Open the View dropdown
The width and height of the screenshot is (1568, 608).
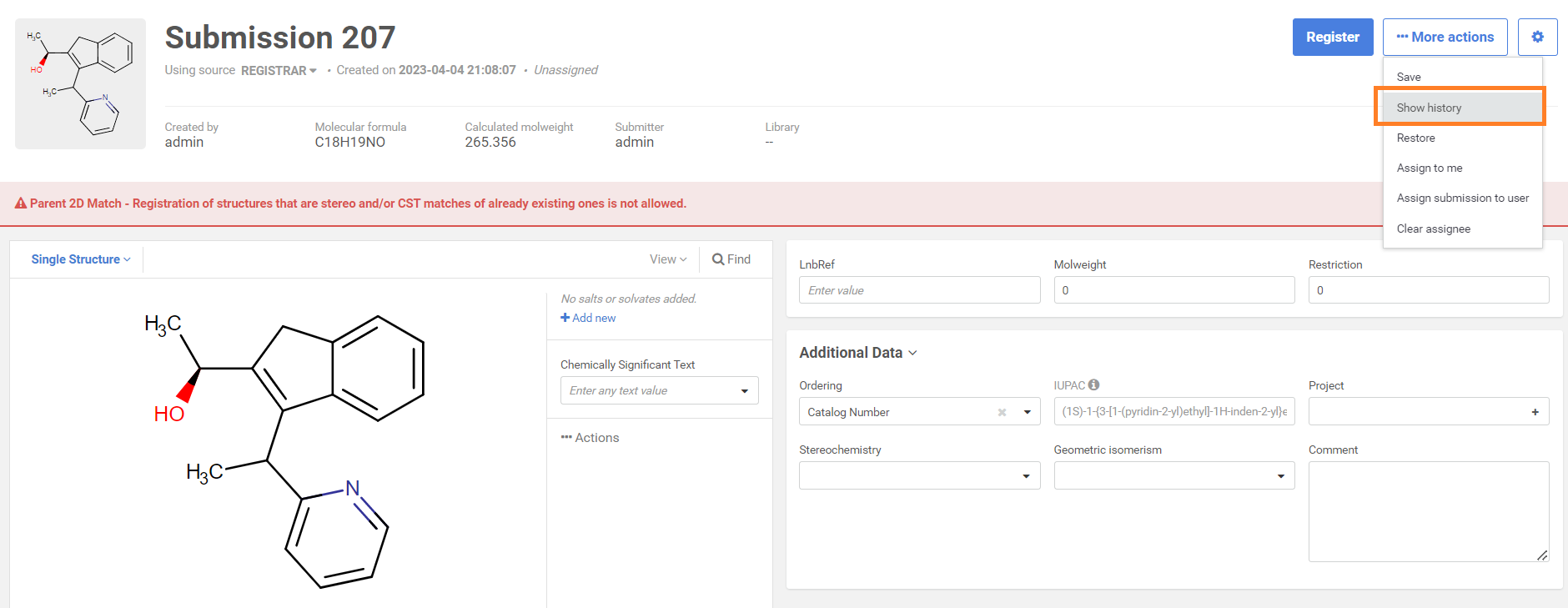tap(668, 259)
